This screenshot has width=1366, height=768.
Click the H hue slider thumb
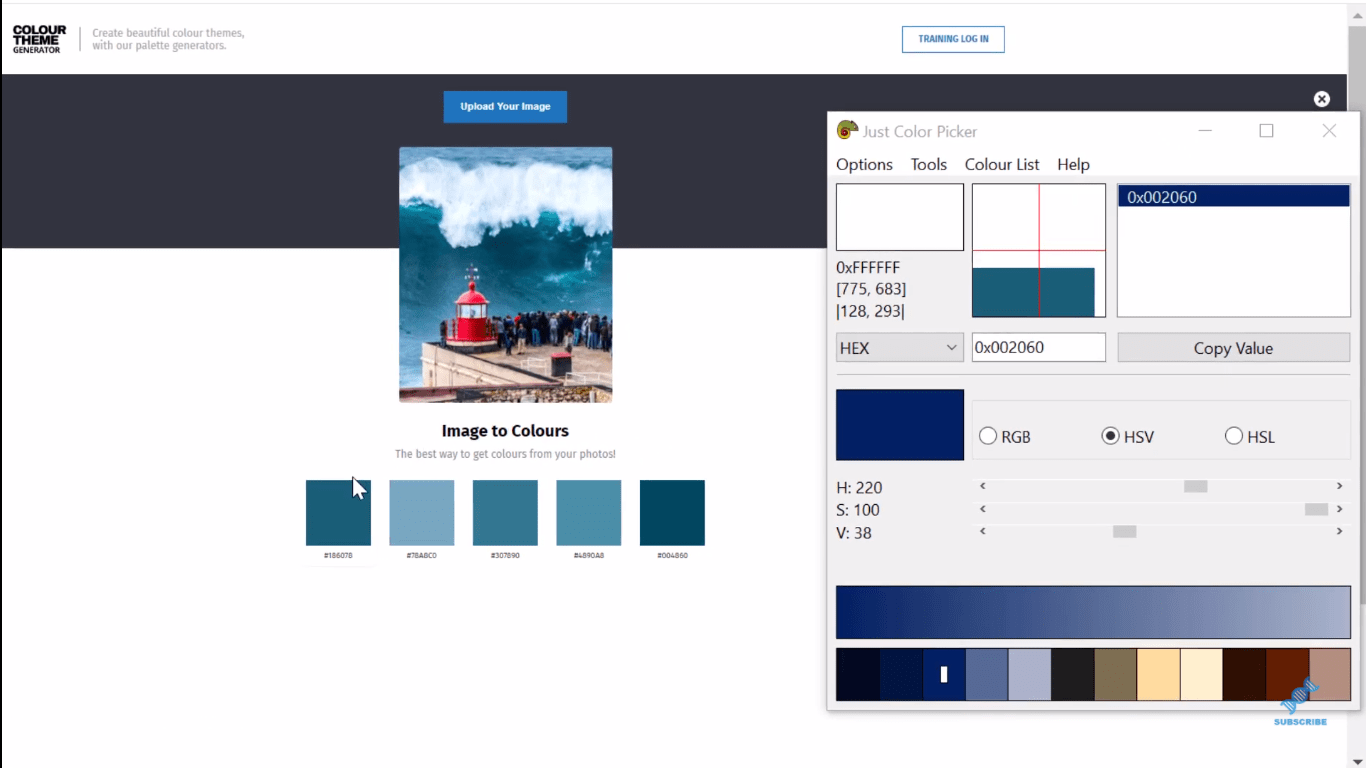click(x=1195, y=486)
